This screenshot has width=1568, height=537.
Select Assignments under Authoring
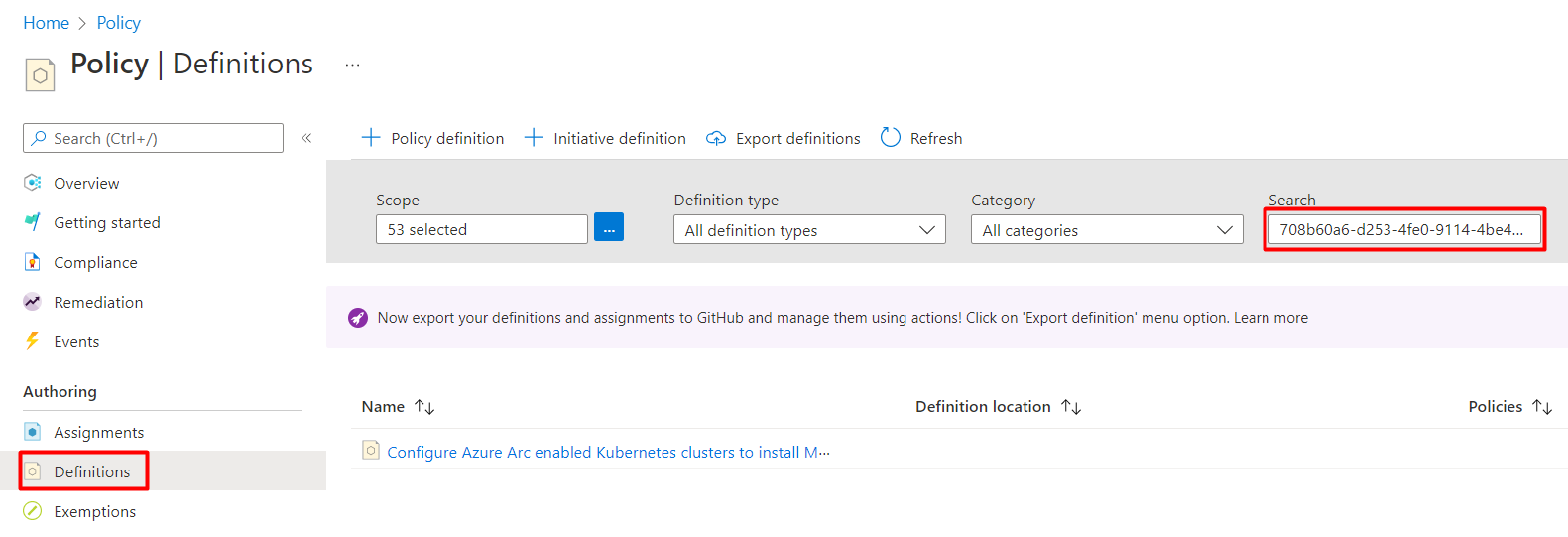(x=98, y=433)
